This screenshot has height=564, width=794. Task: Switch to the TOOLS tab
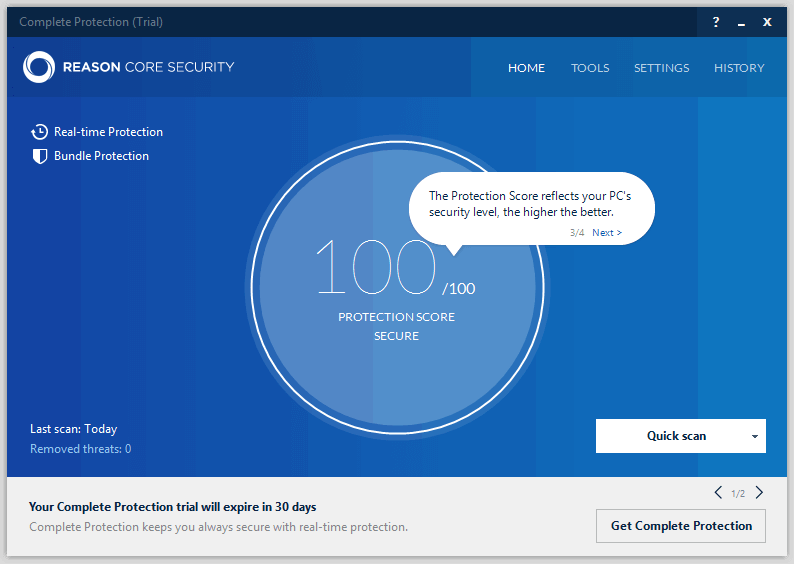[x=590, y=68]
